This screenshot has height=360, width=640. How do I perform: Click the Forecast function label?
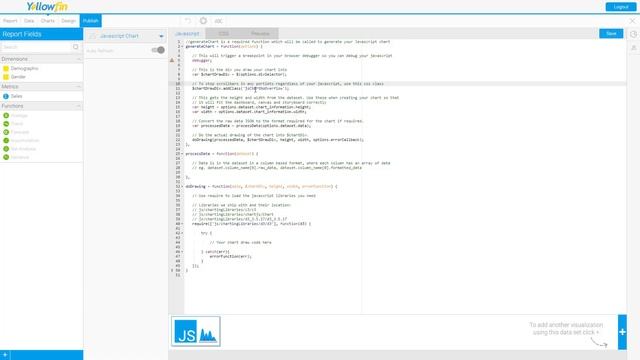tap(20, 132)
